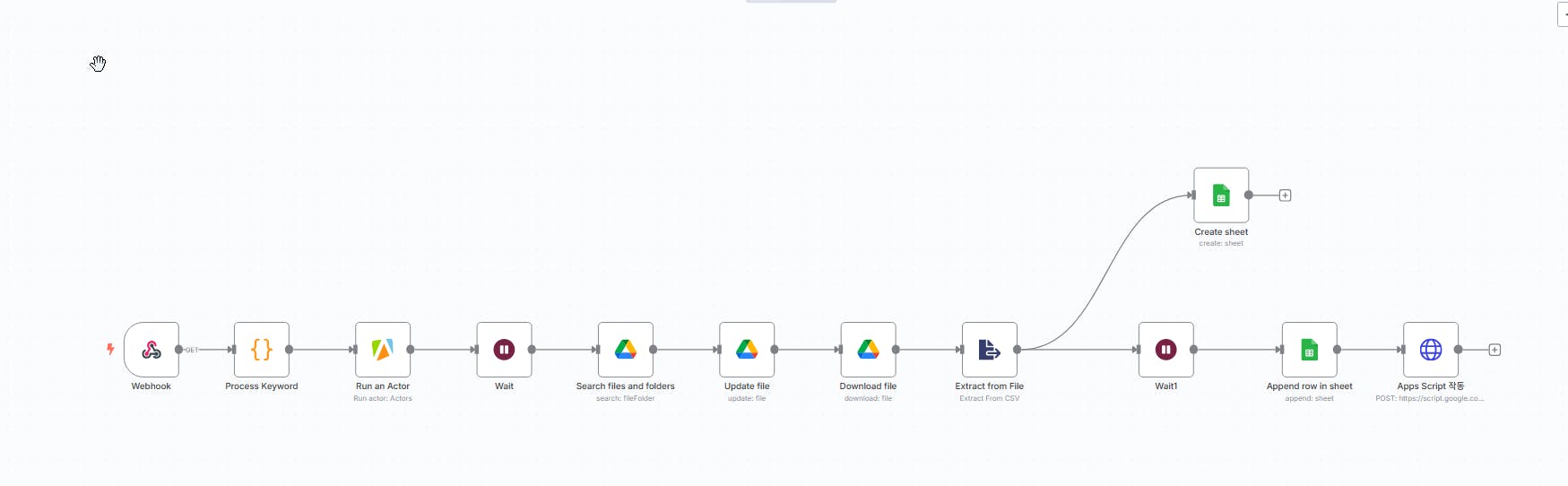
Task: Click the Process Keyword output connector
Action: point(290,350)
